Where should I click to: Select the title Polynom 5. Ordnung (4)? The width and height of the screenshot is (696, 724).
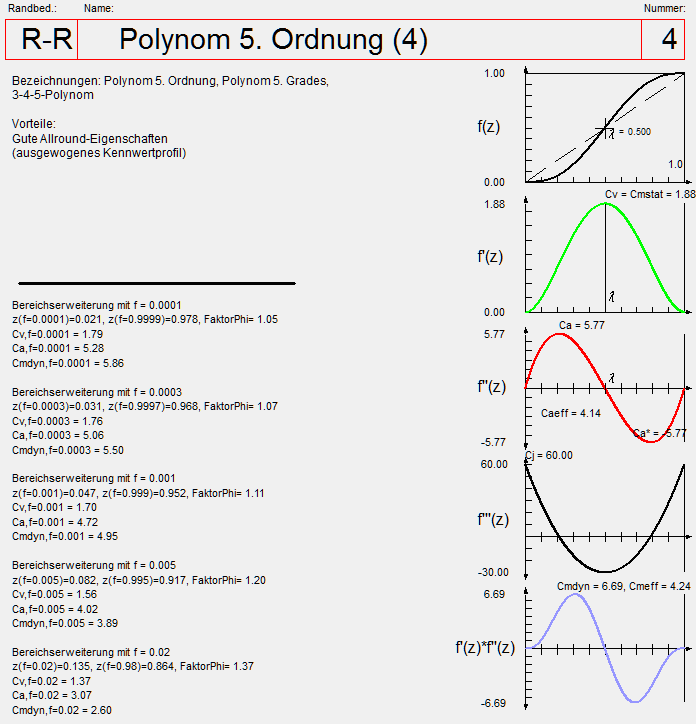coord(273,40)
